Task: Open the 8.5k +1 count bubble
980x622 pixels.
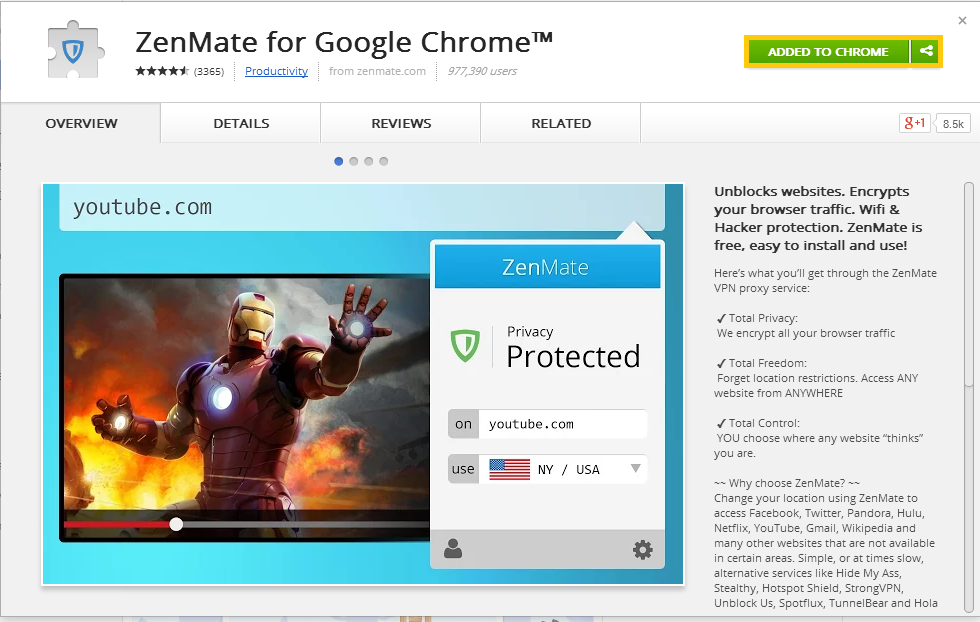Action: click(x=952, y=124)
